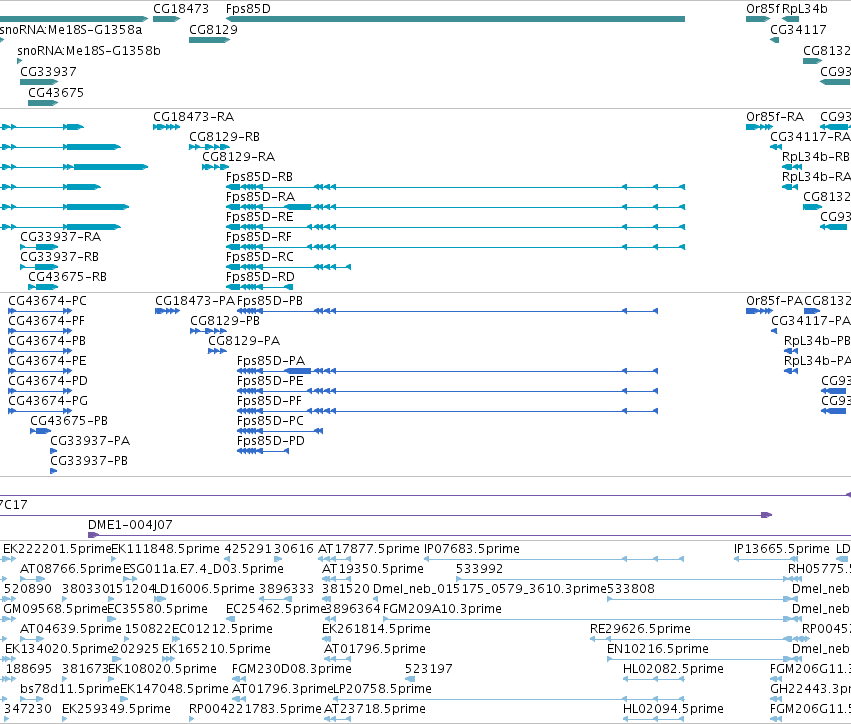
Task: Click EST EK222201.5prime
Action: (57, 549)
